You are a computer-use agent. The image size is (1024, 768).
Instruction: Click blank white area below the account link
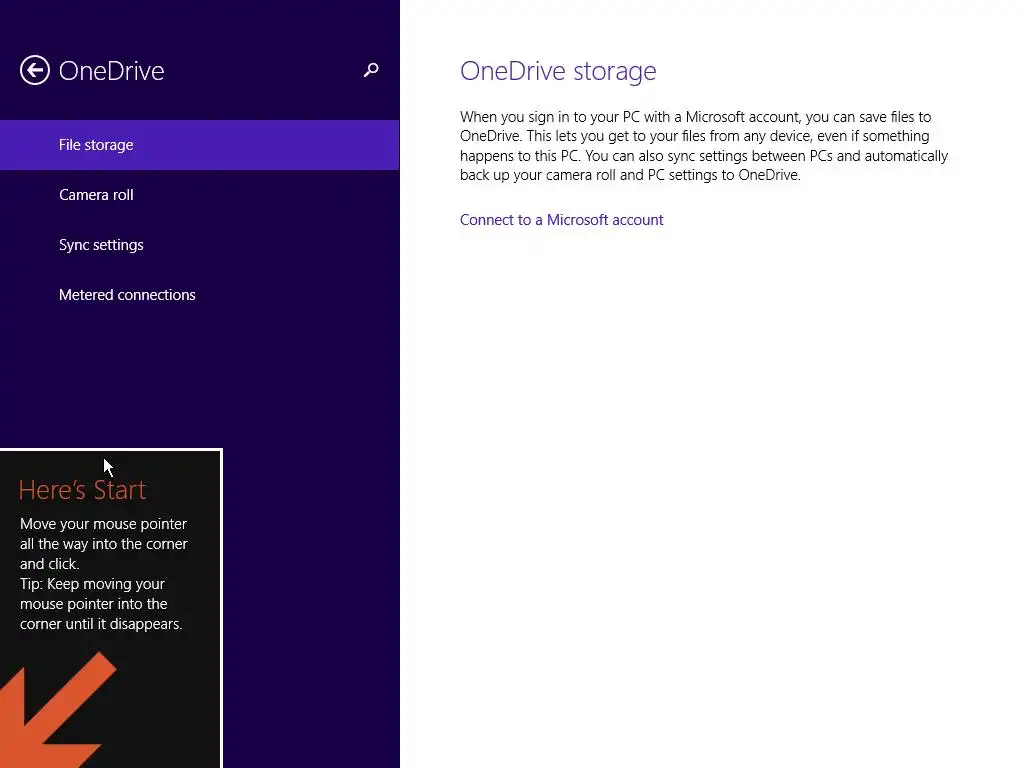(x=700, y=450)
